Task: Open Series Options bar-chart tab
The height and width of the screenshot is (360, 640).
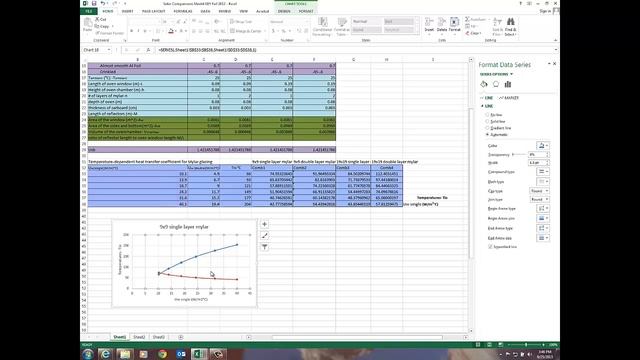Action: click(508, 84)
